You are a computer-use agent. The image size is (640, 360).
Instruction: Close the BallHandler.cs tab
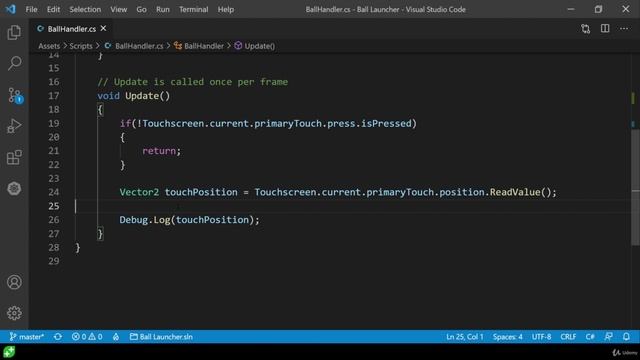coord(103,29)
